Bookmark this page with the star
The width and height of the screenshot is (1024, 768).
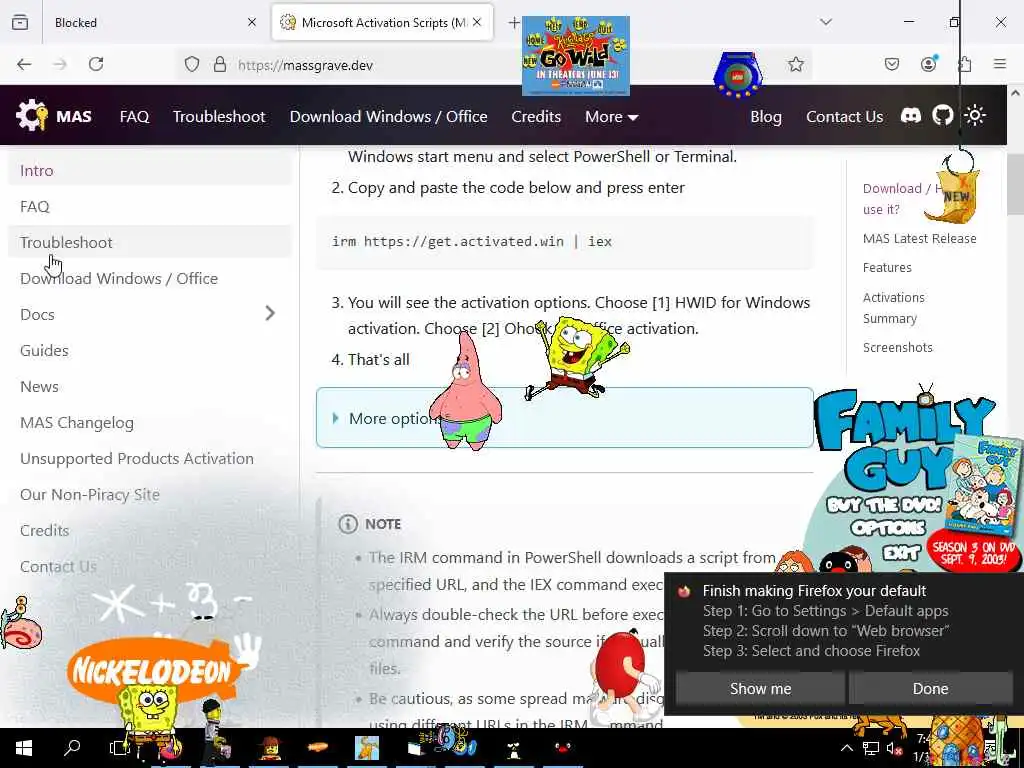point(795,64)
